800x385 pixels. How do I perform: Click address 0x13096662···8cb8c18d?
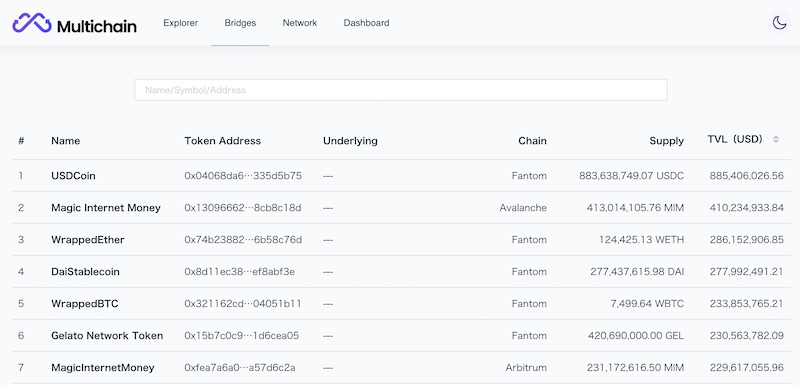243,208
